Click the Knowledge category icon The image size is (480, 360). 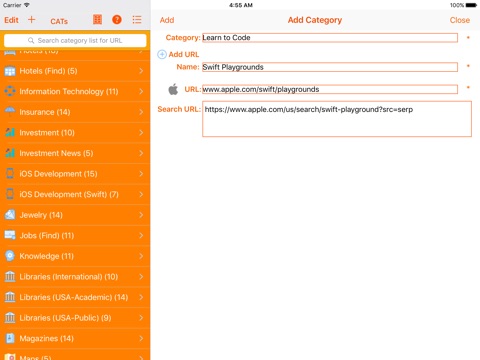click(x=10, y=256)
